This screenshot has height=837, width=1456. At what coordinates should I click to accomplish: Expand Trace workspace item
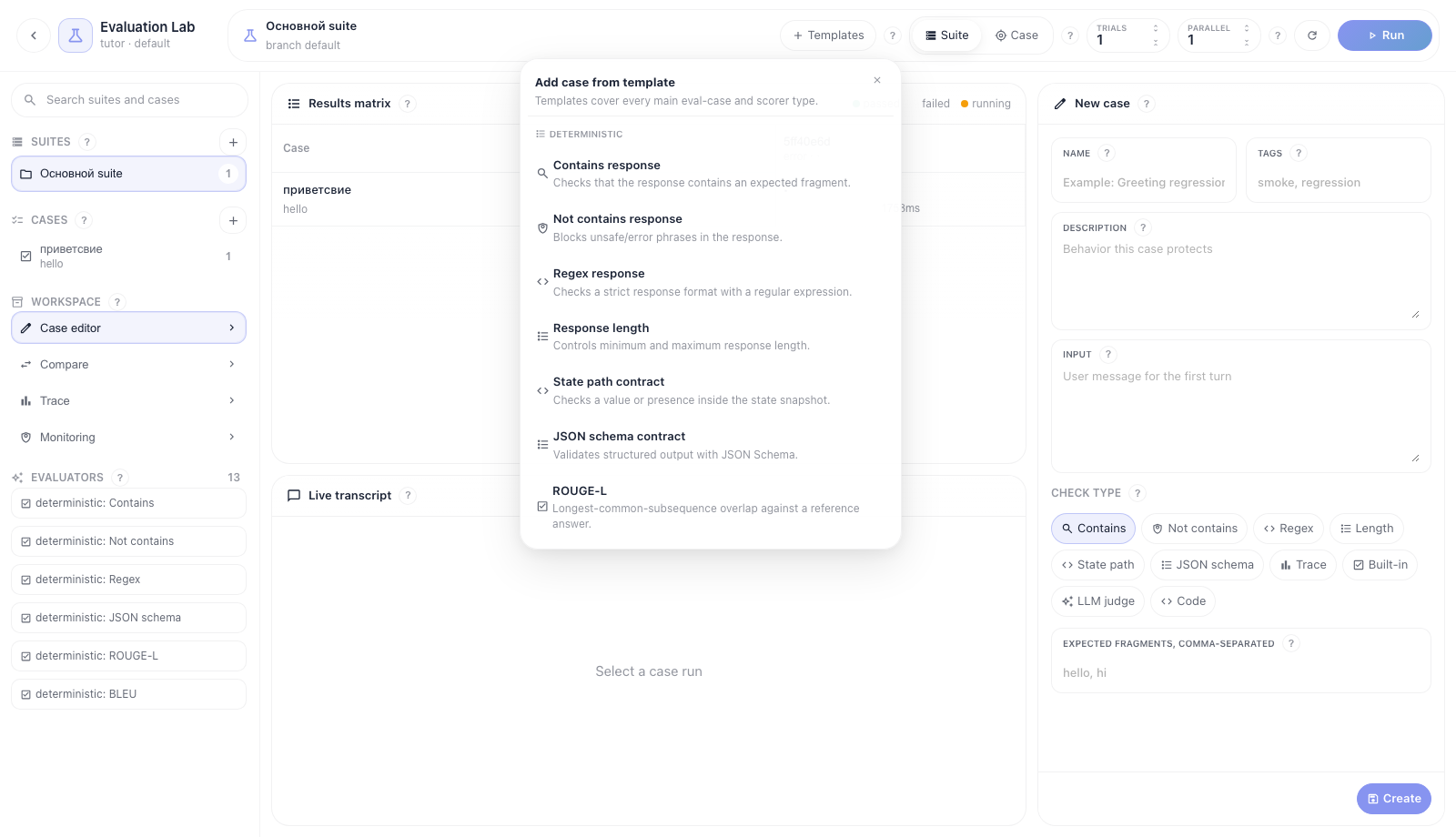click(128, 401)
